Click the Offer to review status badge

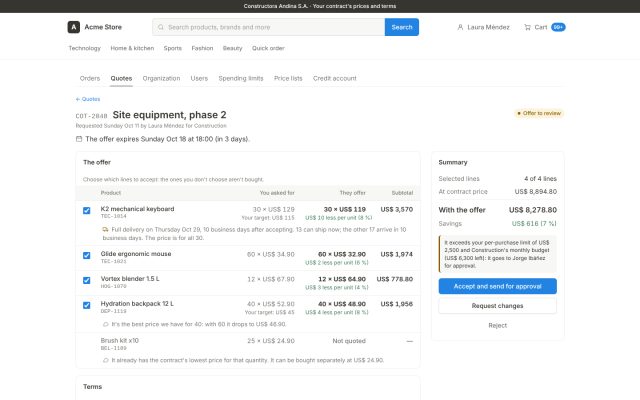(x=539, y=113)
